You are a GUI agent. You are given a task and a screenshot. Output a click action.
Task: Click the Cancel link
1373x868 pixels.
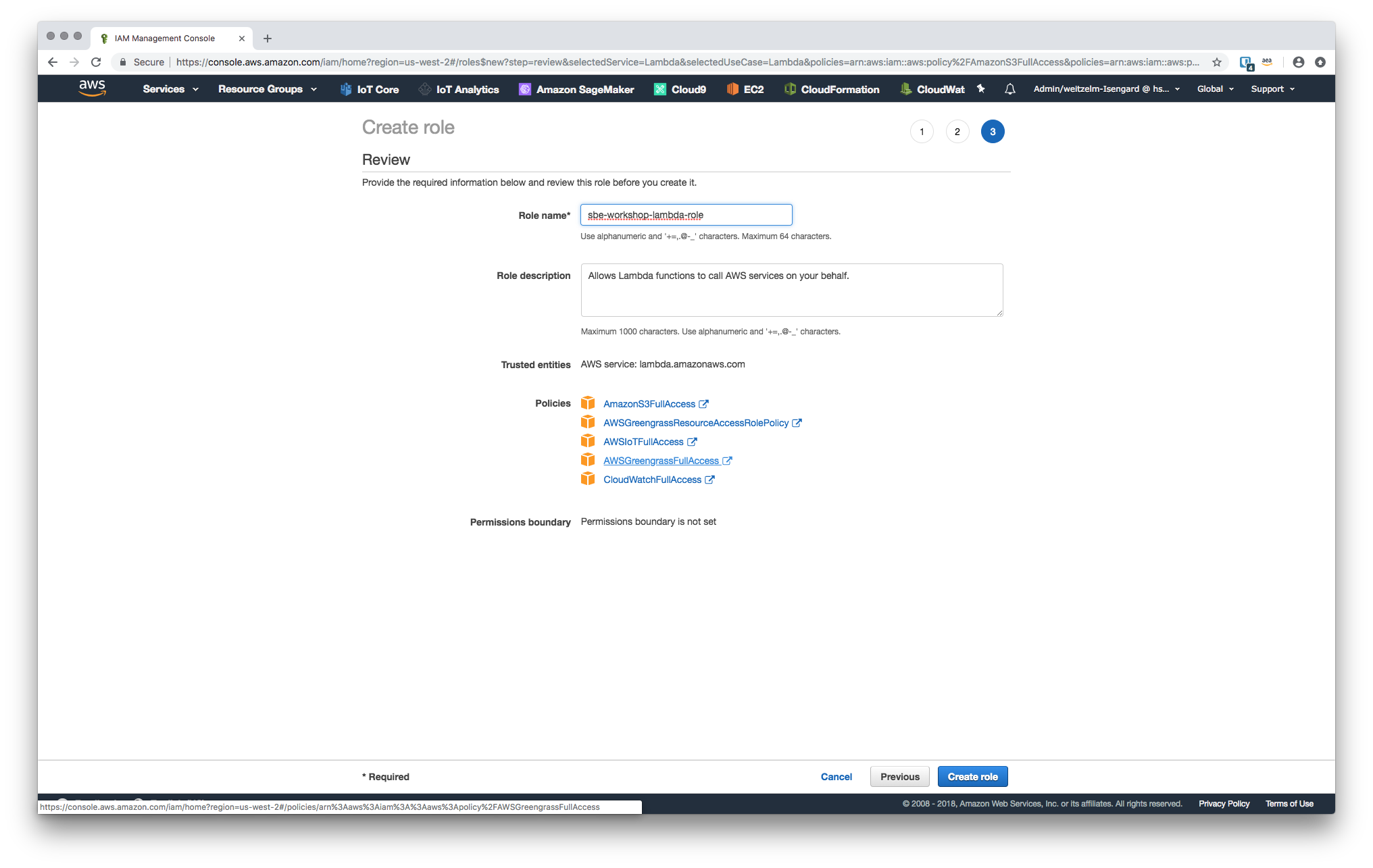pos(837,777)
